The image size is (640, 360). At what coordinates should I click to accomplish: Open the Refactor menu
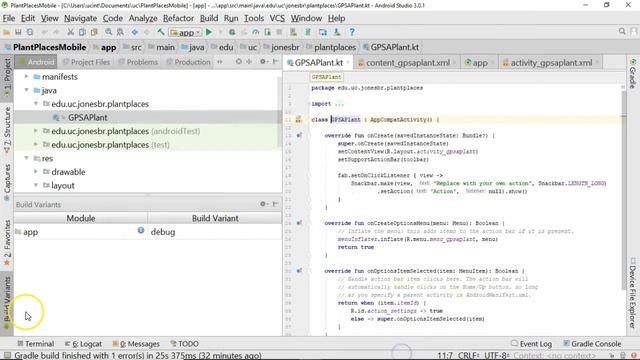178,18
